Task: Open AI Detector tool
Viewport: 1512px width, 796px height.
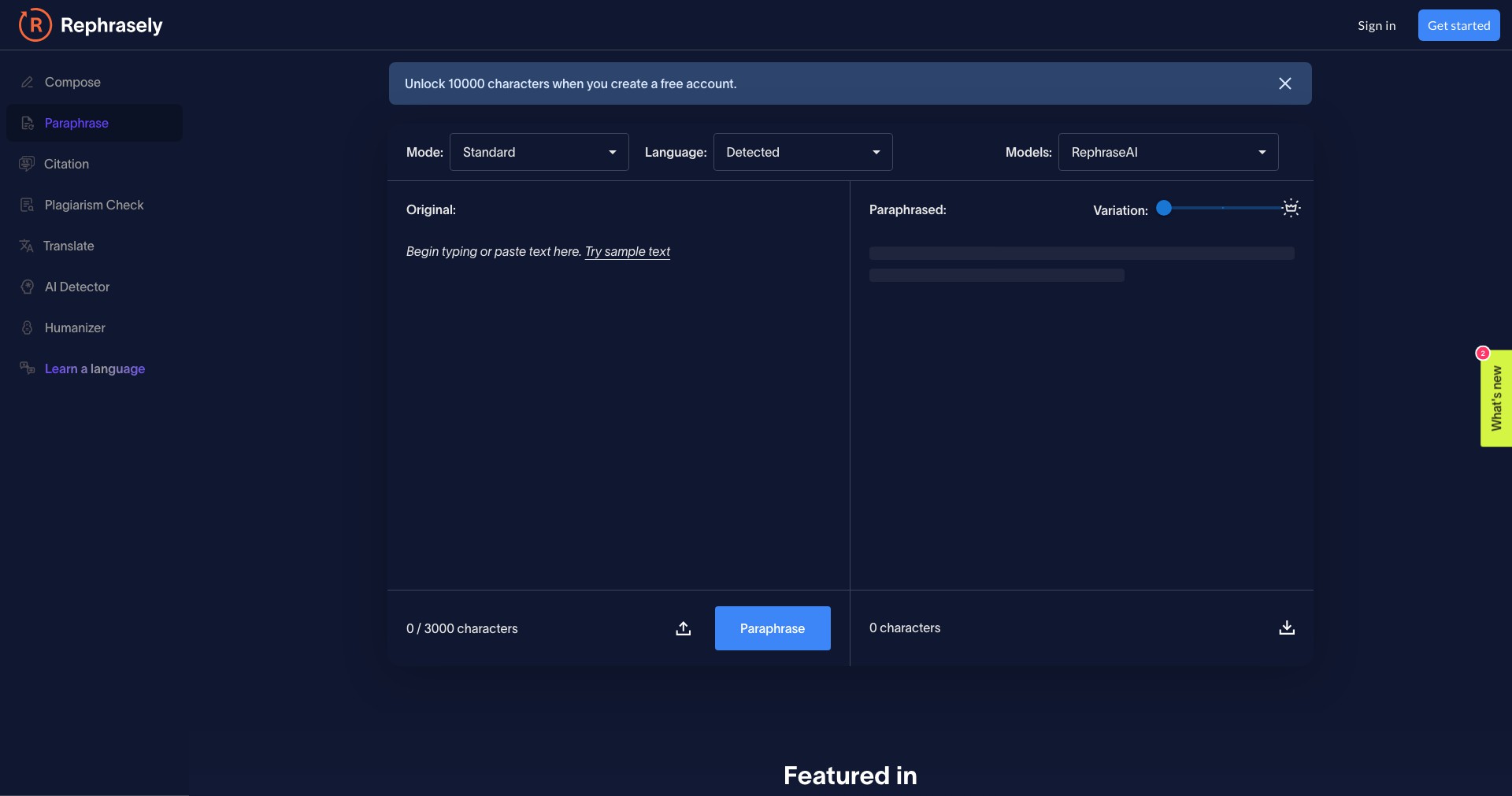Action: point(94,287)
